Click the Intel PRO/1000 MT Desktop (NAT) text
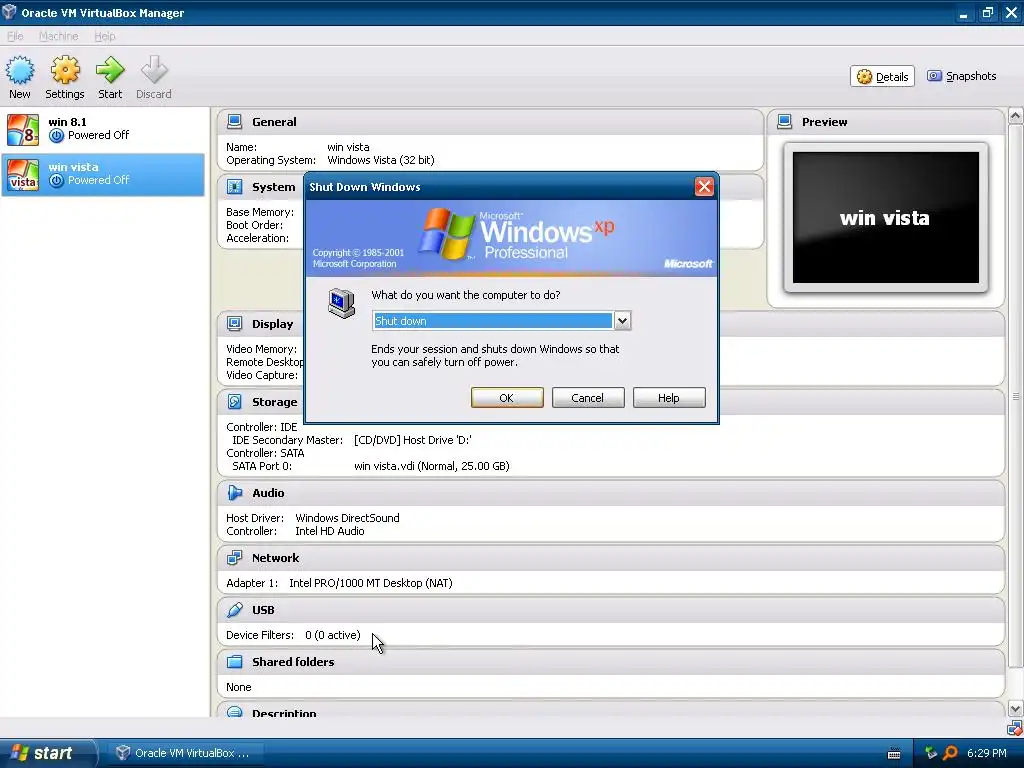 click(371, 583)
